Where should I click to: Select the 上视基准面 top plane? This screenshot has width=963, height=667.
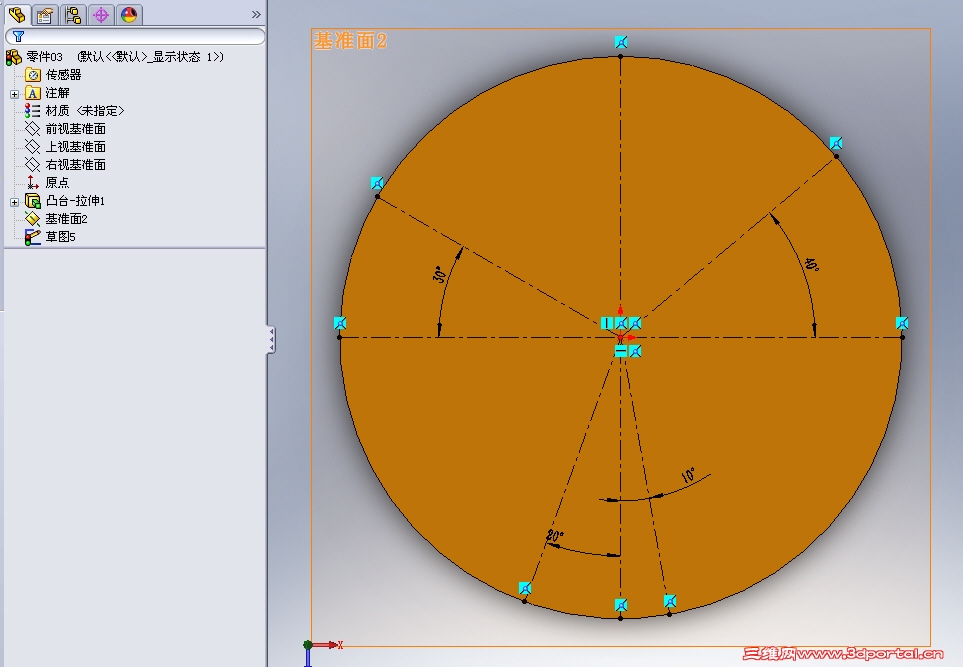[76, 147]
